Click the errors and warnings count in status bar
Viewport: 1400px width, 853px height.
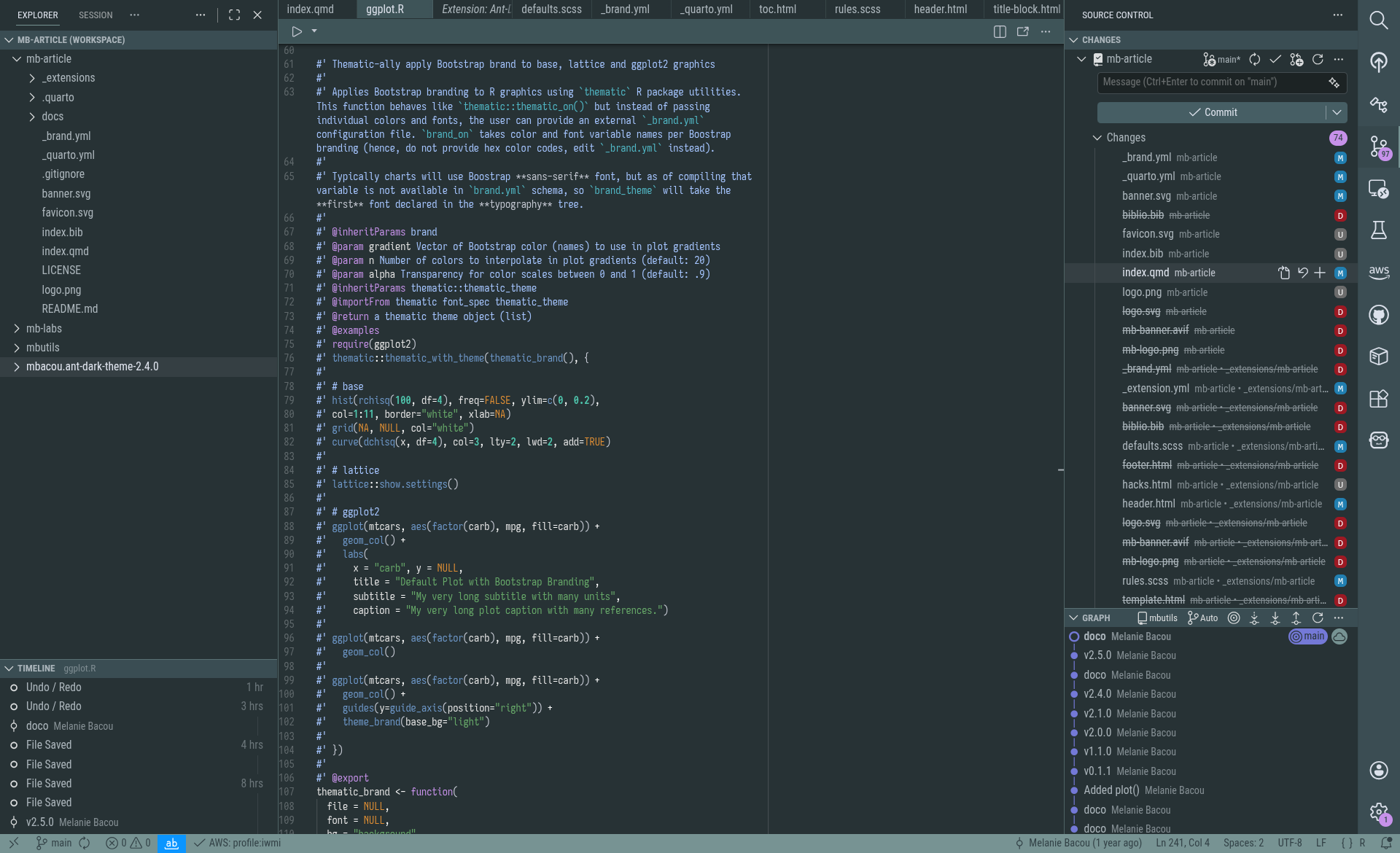coord(128,843)
